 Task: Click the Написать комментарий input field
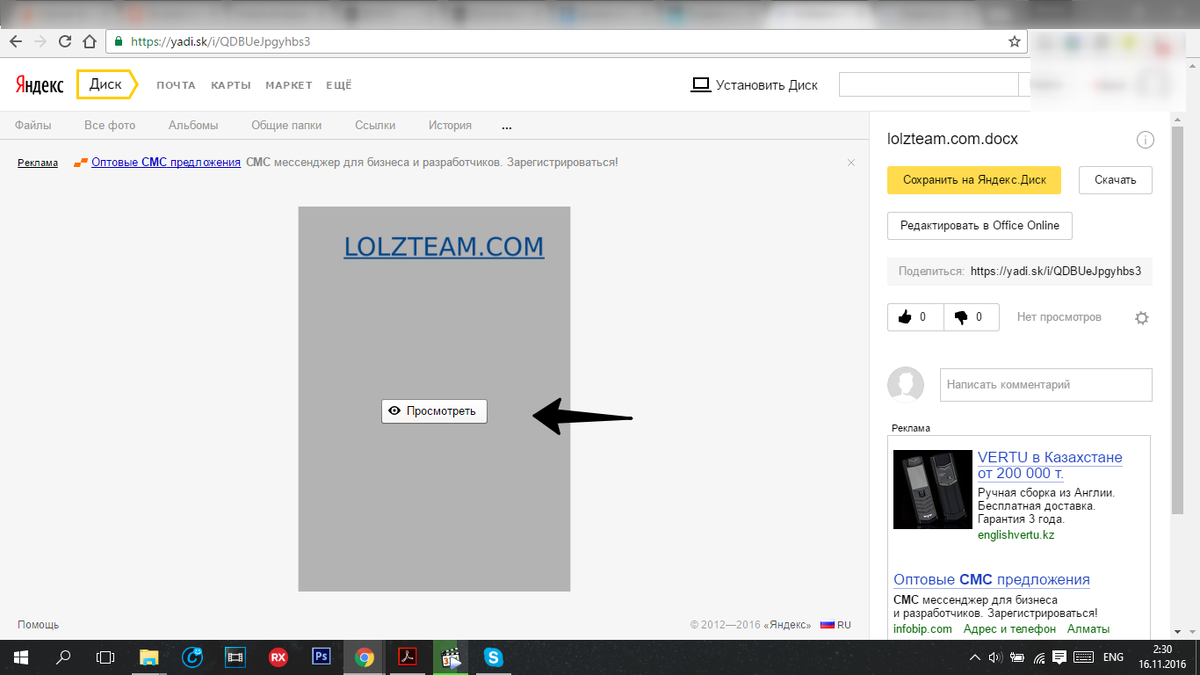click(x=1046, y=385)
